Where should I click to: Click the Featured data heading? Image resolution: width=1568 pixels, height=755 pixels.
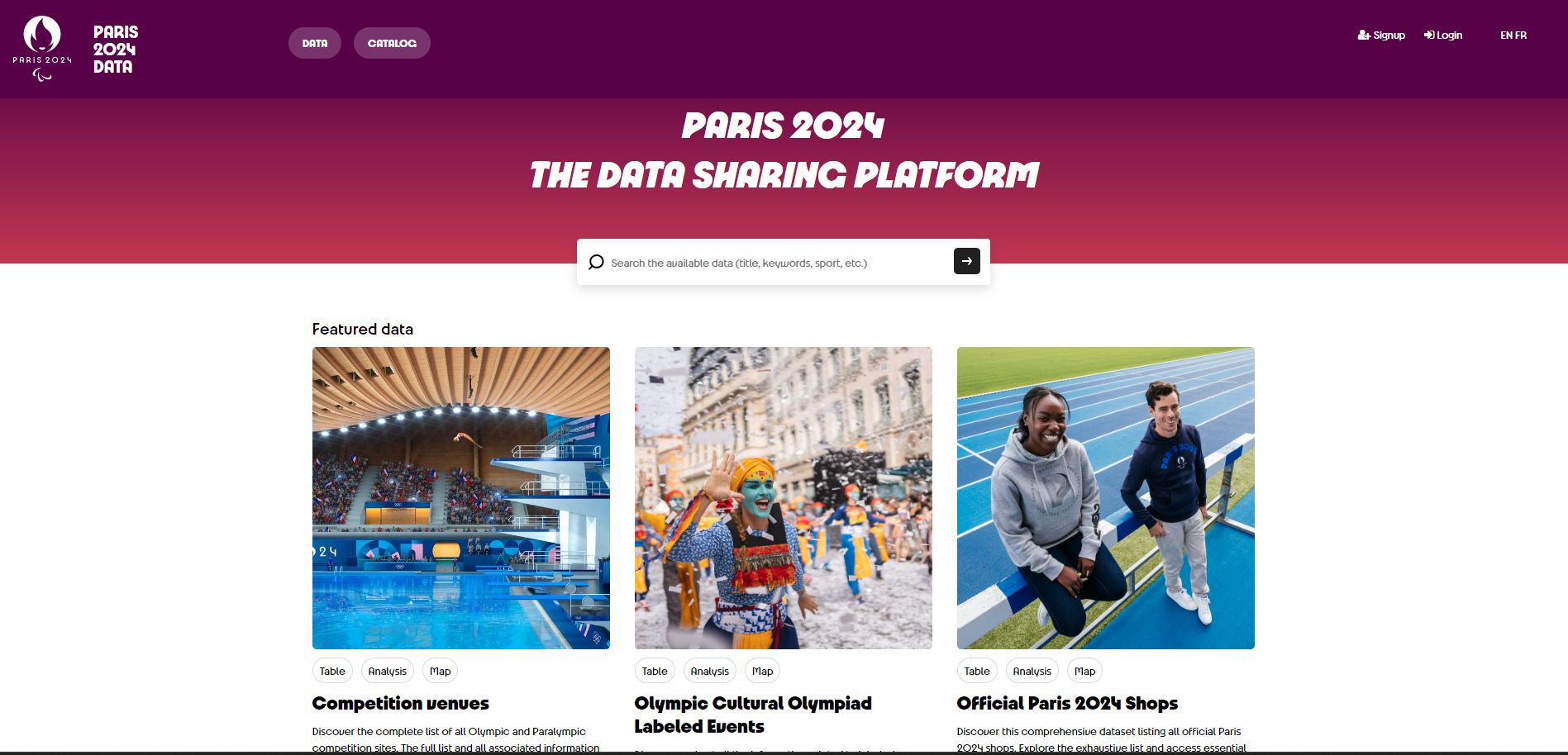click(x=363, y=329)
